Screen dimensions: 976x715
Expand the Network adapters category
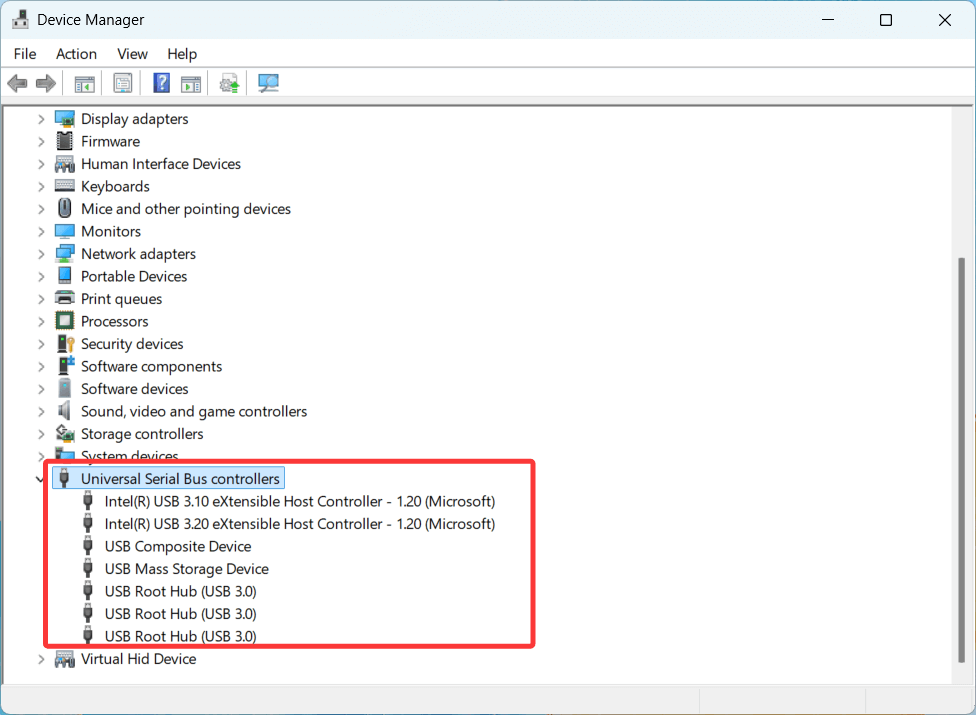pyautogui.click(x=40, y=253)
